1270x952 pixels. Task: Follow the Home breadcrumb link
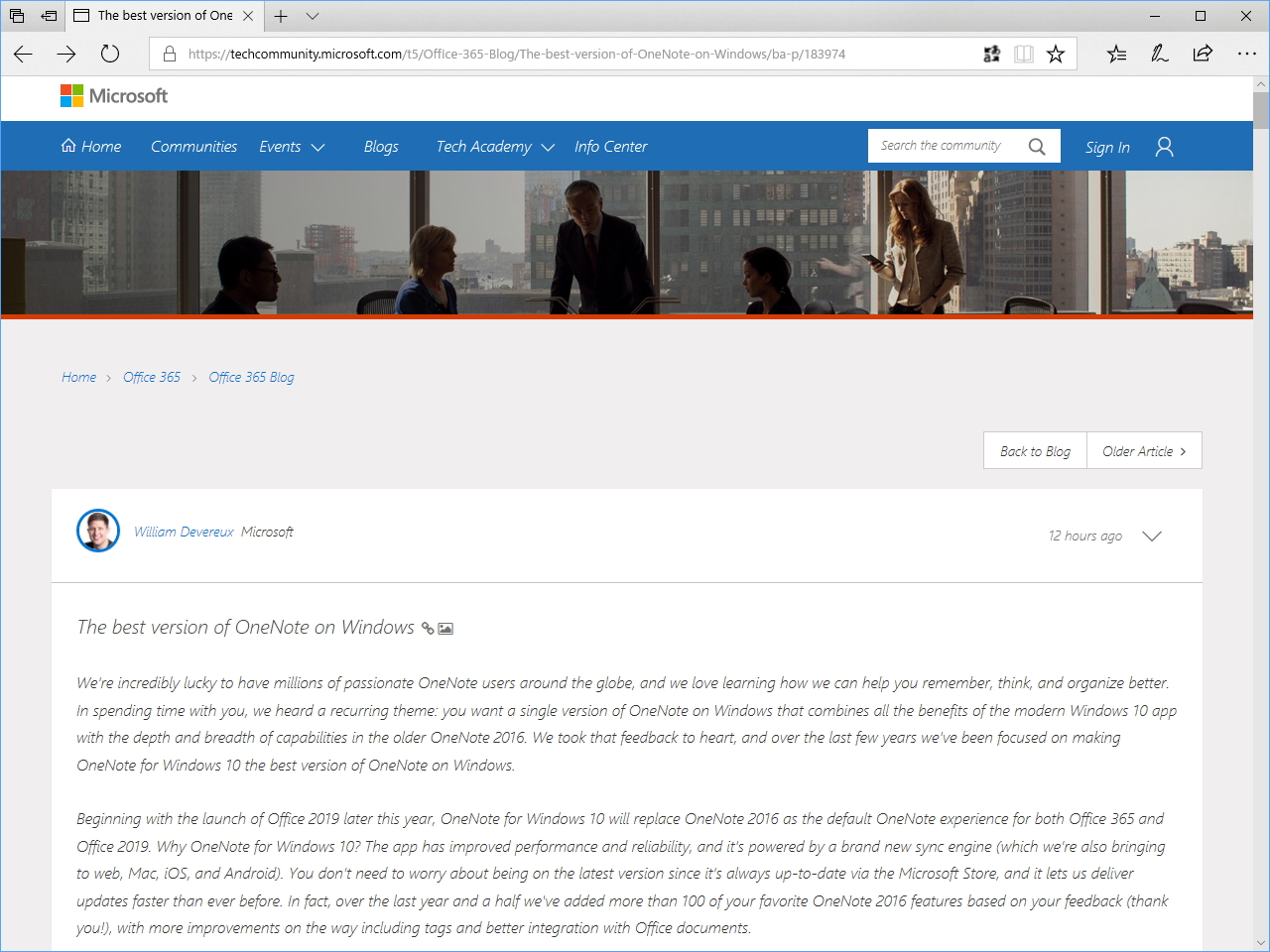click(79, 378)
